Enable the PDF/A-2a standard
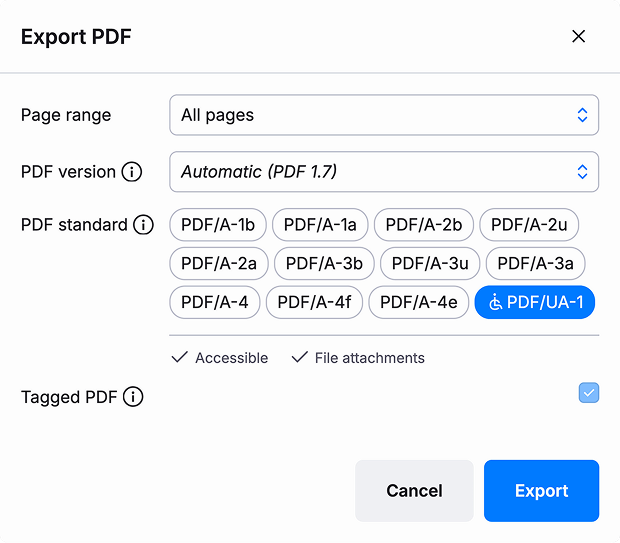Screen dimensions: 620x543 pos(219,264)
